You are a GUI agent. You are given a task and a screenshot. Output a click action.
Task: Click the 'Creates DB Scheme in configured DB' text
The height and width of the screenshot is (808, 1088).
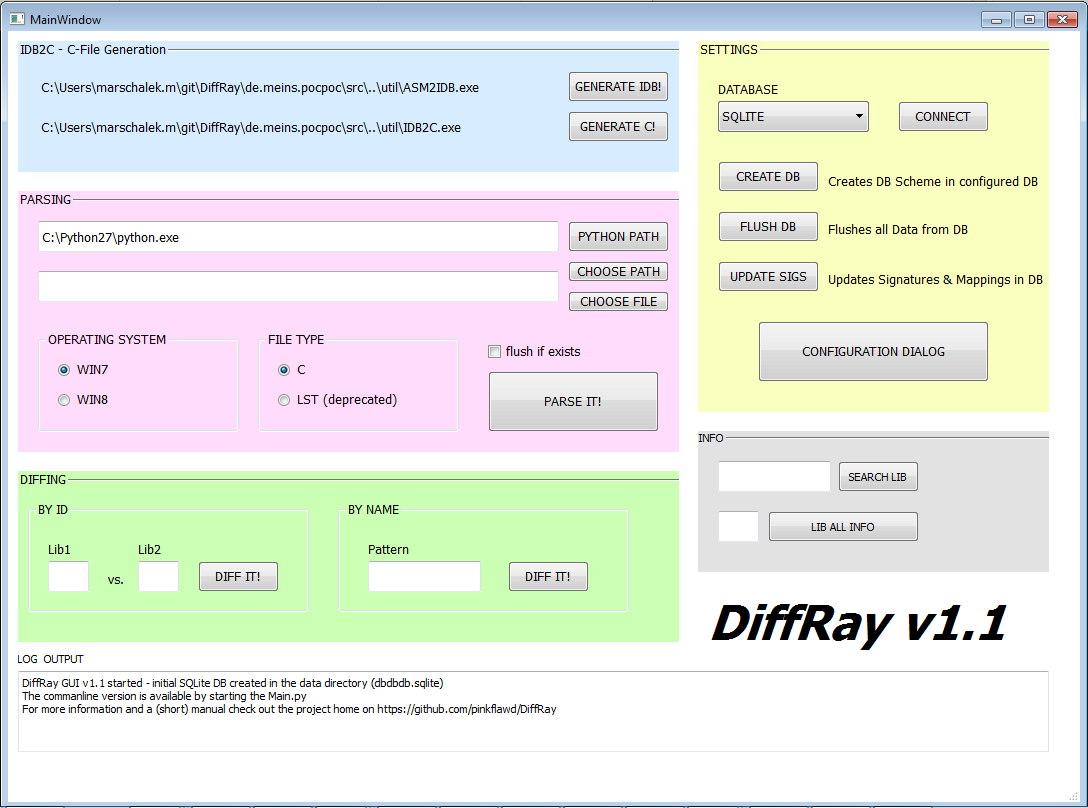click(x=933, y=182)
